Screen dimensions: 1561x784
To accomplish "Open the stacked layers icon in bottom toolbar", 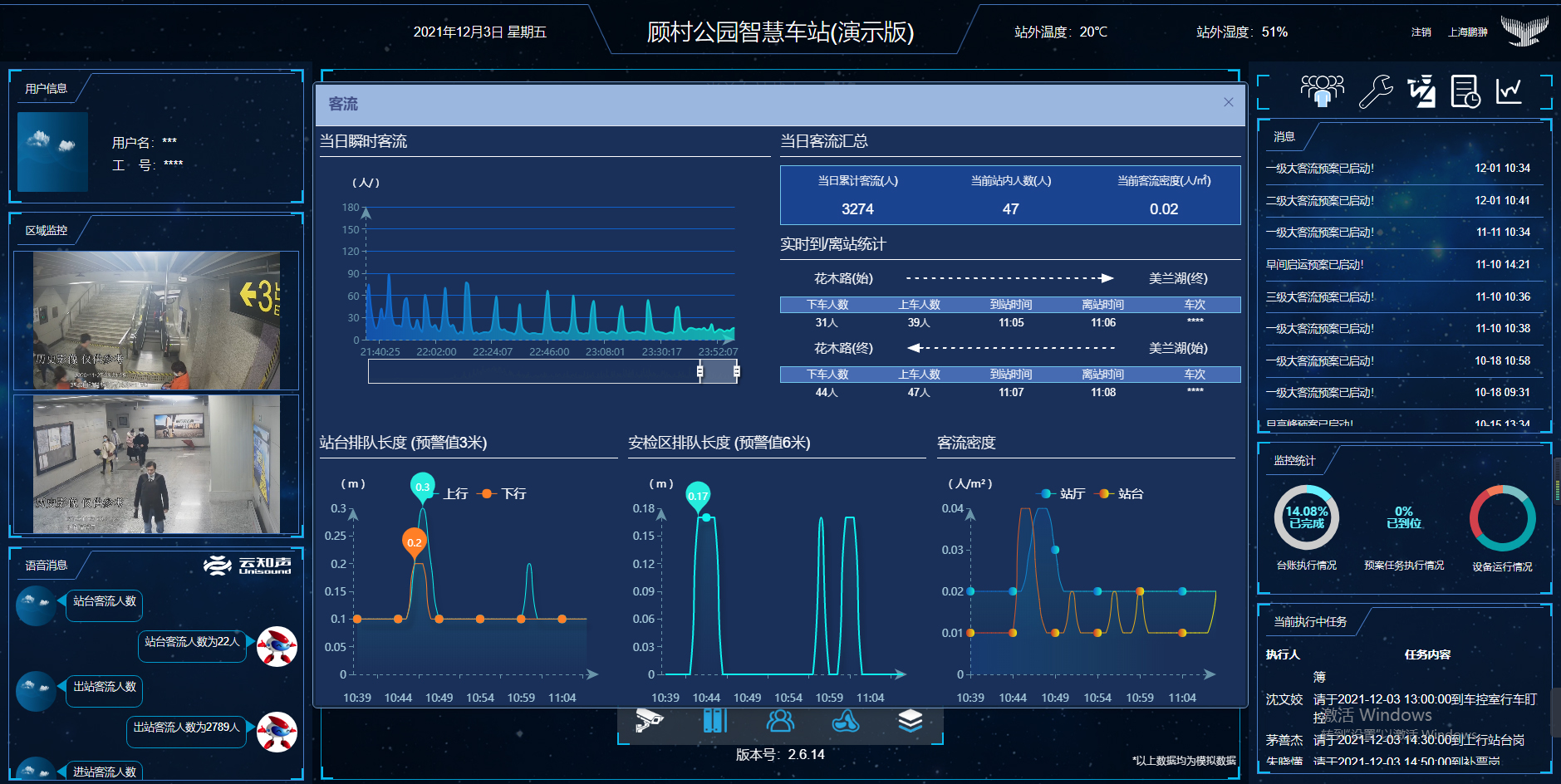I will [911, 720].
